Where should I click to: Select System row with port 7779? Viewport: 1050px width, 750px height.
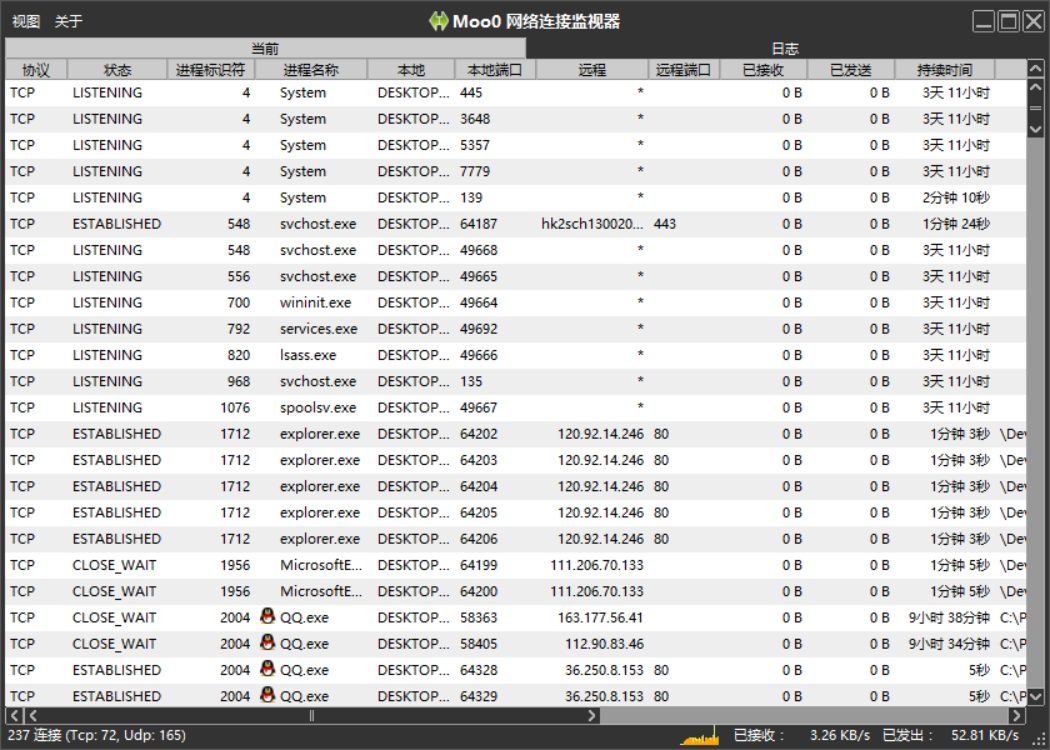516,171
